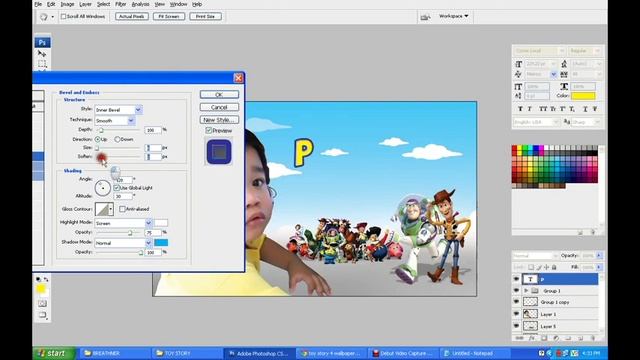Click the lock transparent pixels icon
The height and width of the screenshot is (360, 640).
click(531, 267)
